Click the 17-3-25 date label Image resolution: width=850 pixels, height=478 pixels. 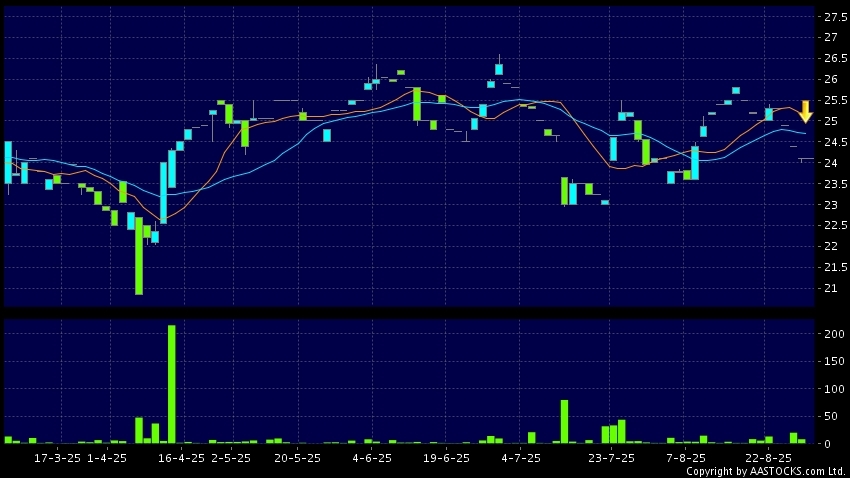coord(57,458)
